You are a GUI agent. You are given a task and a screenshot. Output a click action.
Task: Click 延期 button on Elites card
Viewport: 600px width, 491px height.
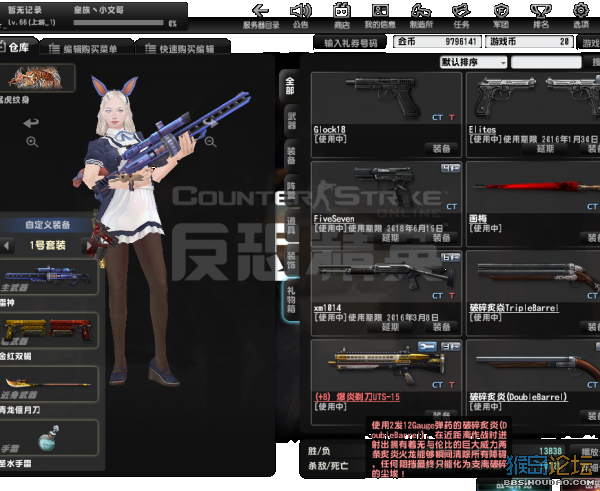pos(545,148)
